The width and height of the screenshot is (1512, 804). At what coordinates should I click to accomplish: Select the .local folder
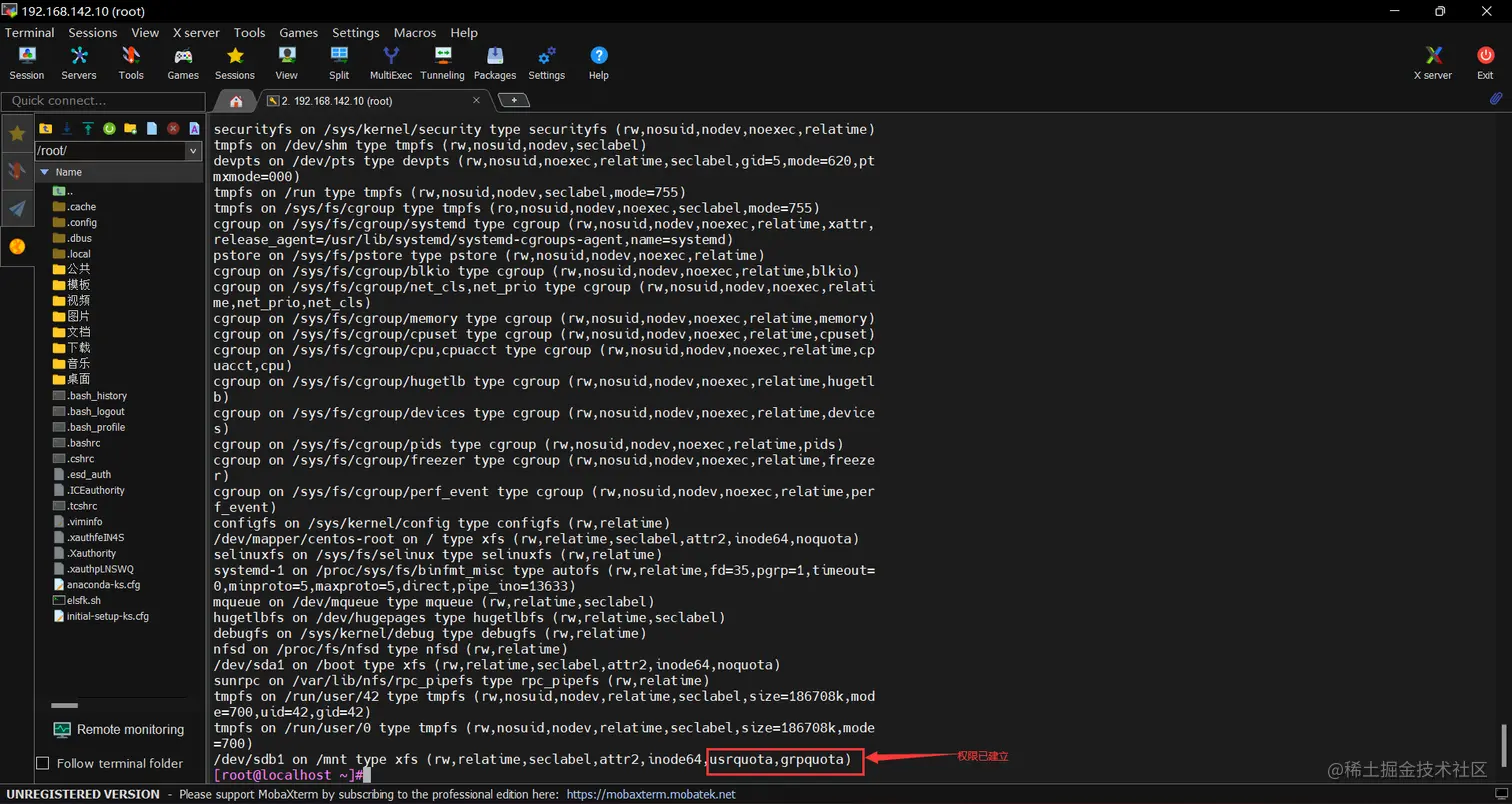point(72,254)
